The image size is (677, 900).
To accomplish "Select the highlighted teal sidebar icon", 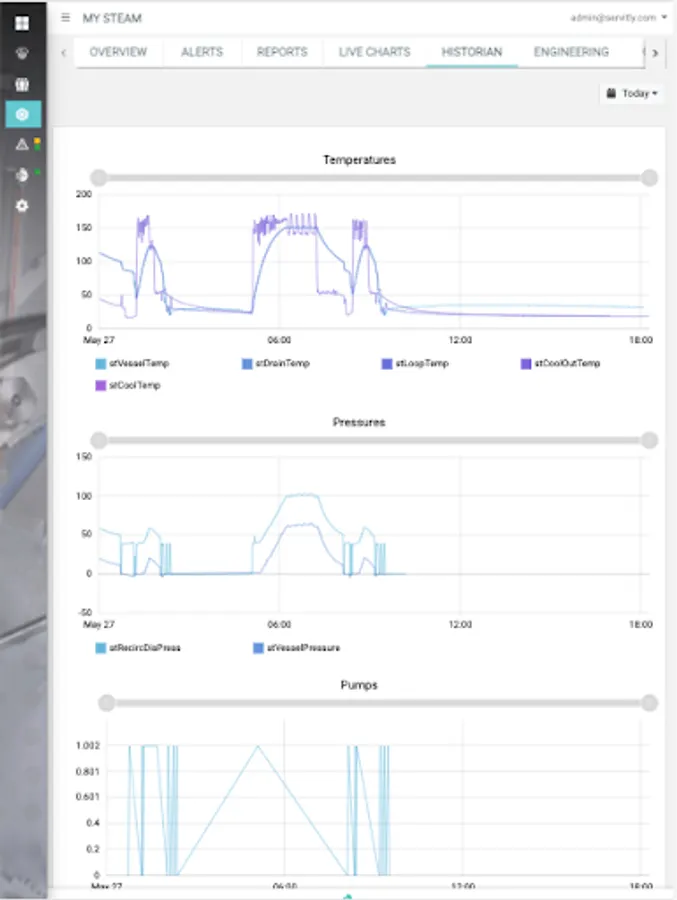I will 23,114.
